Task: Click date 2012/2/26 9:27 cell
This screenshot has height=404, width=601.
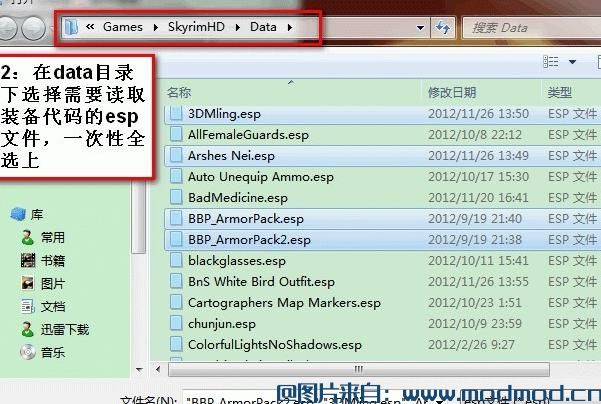Action: tap(471, 345)
